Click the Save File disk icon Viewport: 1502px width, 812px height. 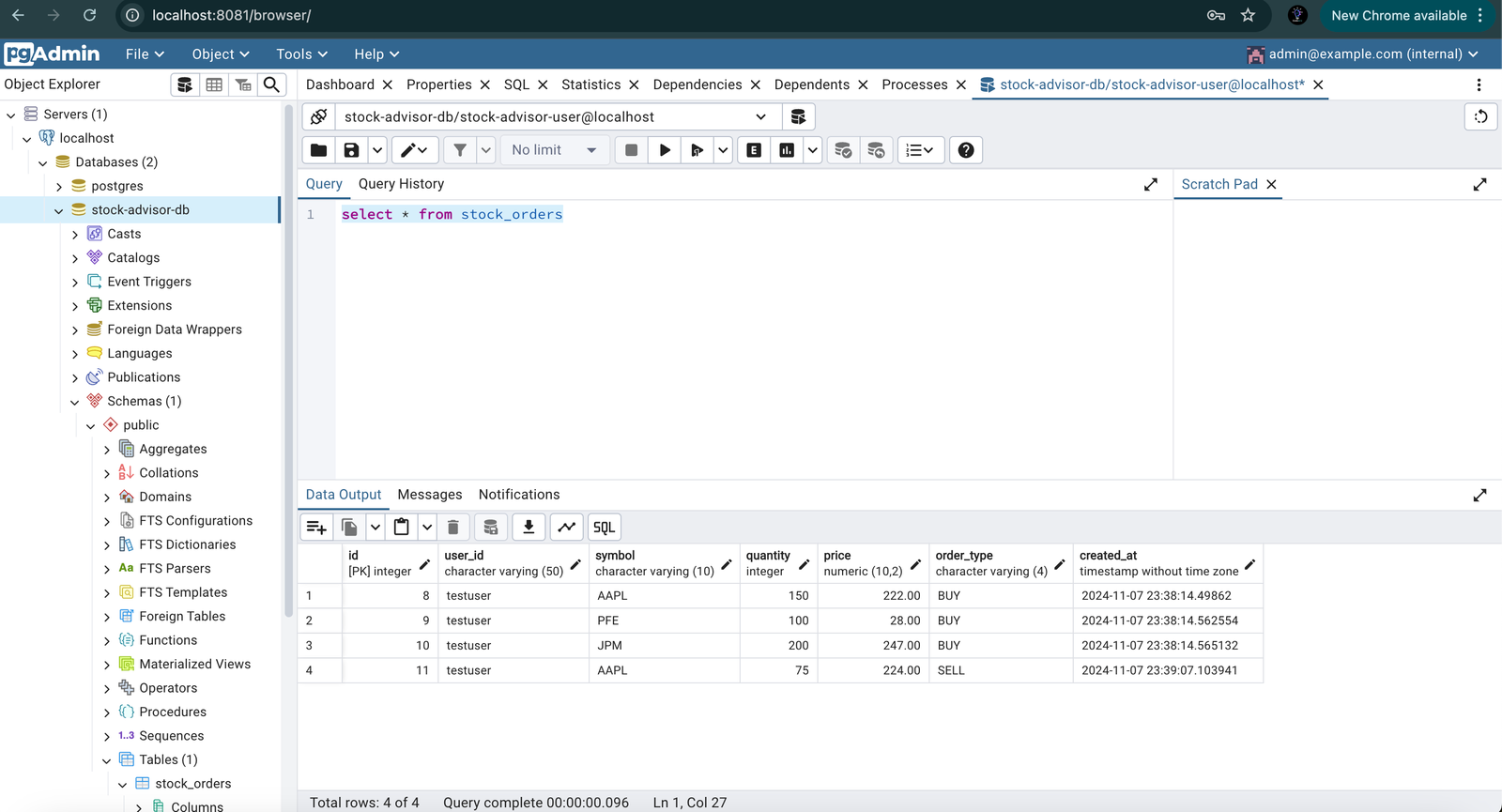coord(351,150)
